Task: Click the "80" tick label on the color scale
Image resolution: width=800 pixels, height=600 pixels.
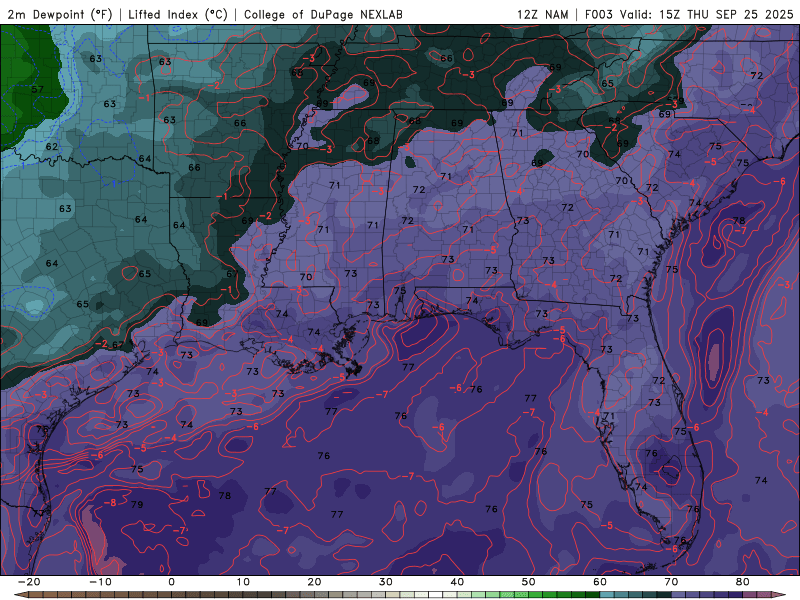Action: [743, 582]
